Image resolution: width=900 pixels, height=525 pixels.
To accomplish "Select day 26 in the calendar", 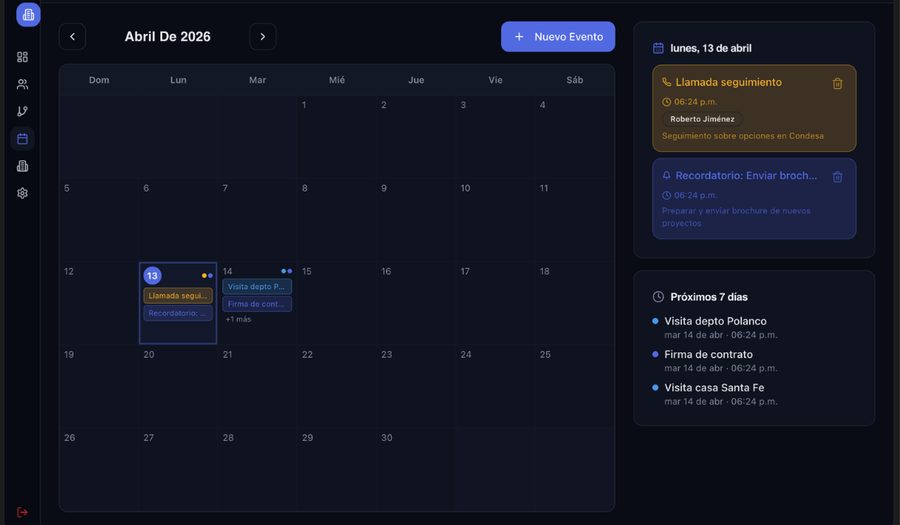I will (99, 469).
